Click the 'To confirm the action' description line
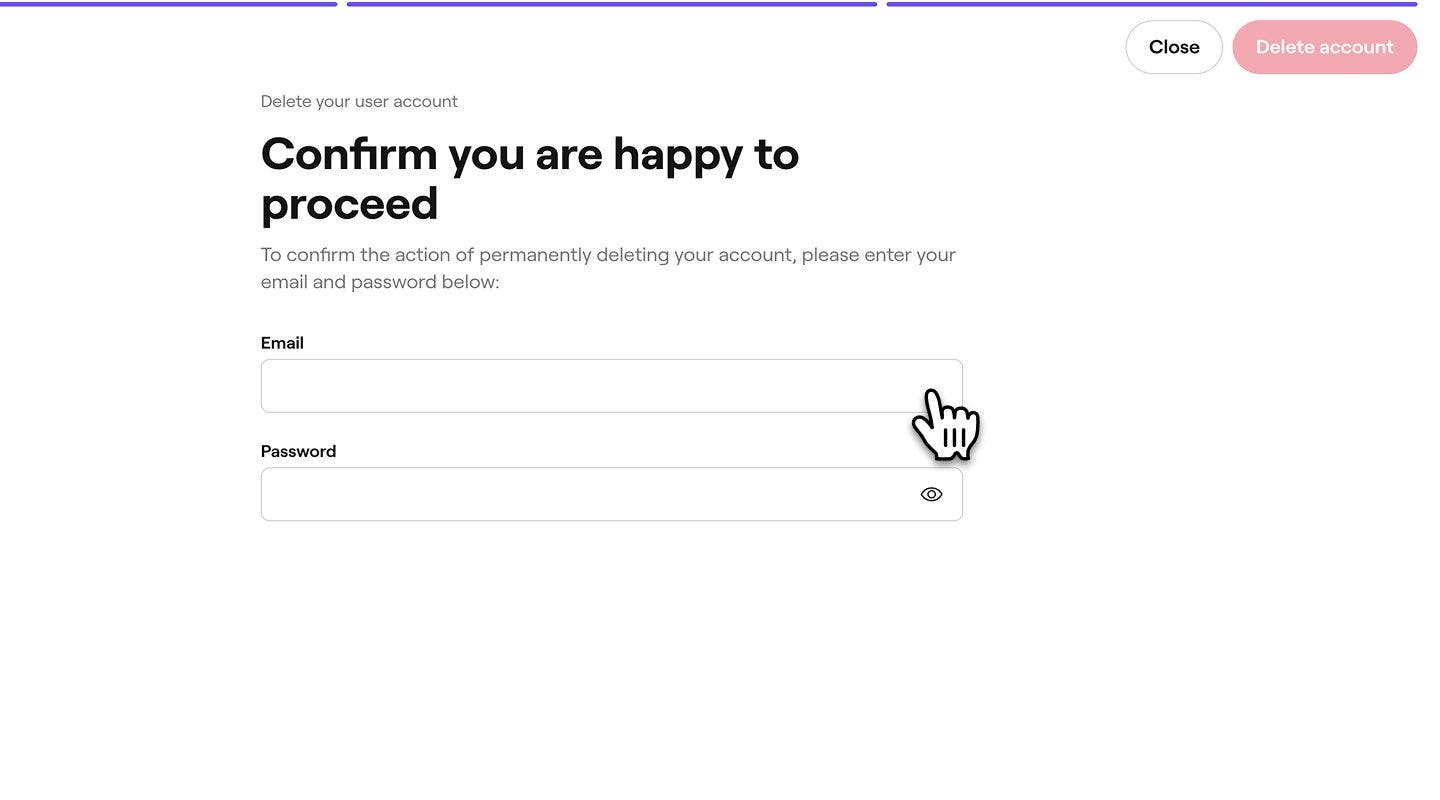Image resolution: width=1440 pixels, height=800 pixels. coord(608,254)
